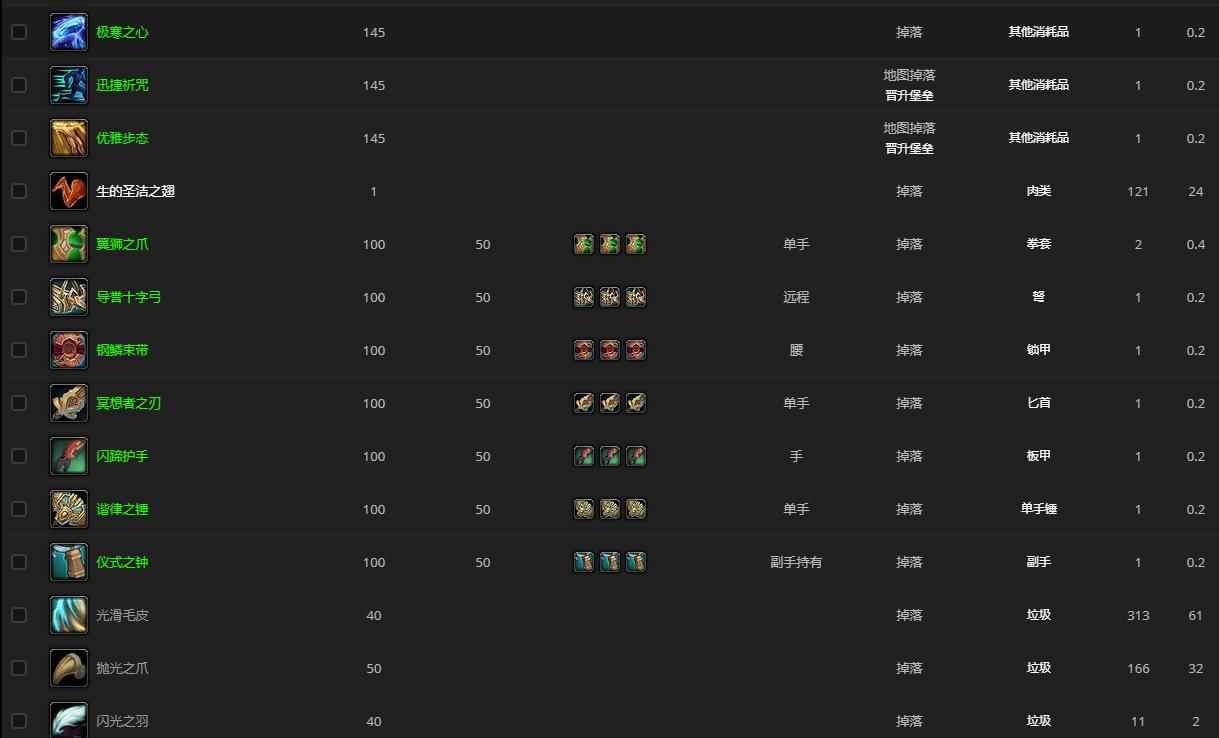Click the 拳套 type cell

coord(1038,244)
